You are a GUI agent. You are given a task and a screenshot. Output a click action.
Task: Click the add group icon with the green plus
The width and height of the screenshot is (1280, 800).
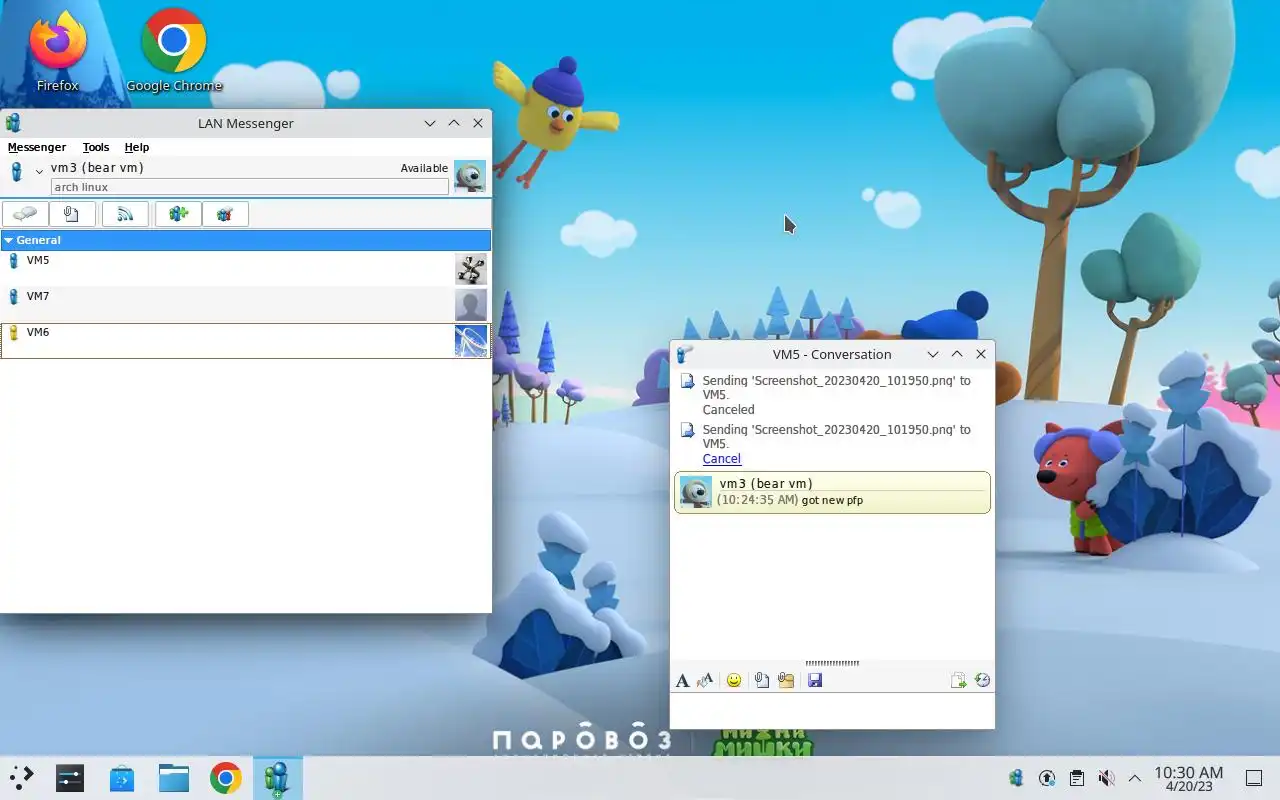pos(178,214)
